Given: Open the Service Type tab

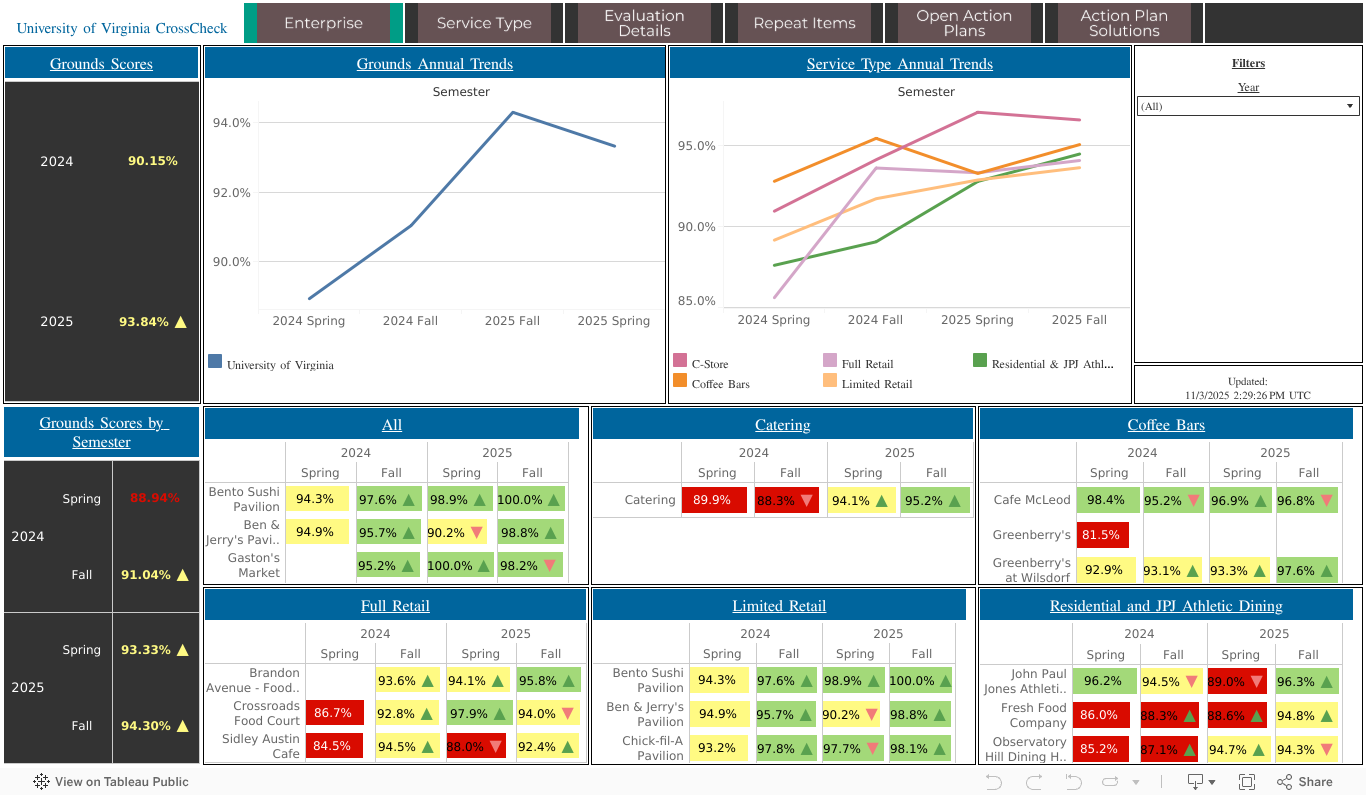Looking at the screenshot, I should (484, 23).
